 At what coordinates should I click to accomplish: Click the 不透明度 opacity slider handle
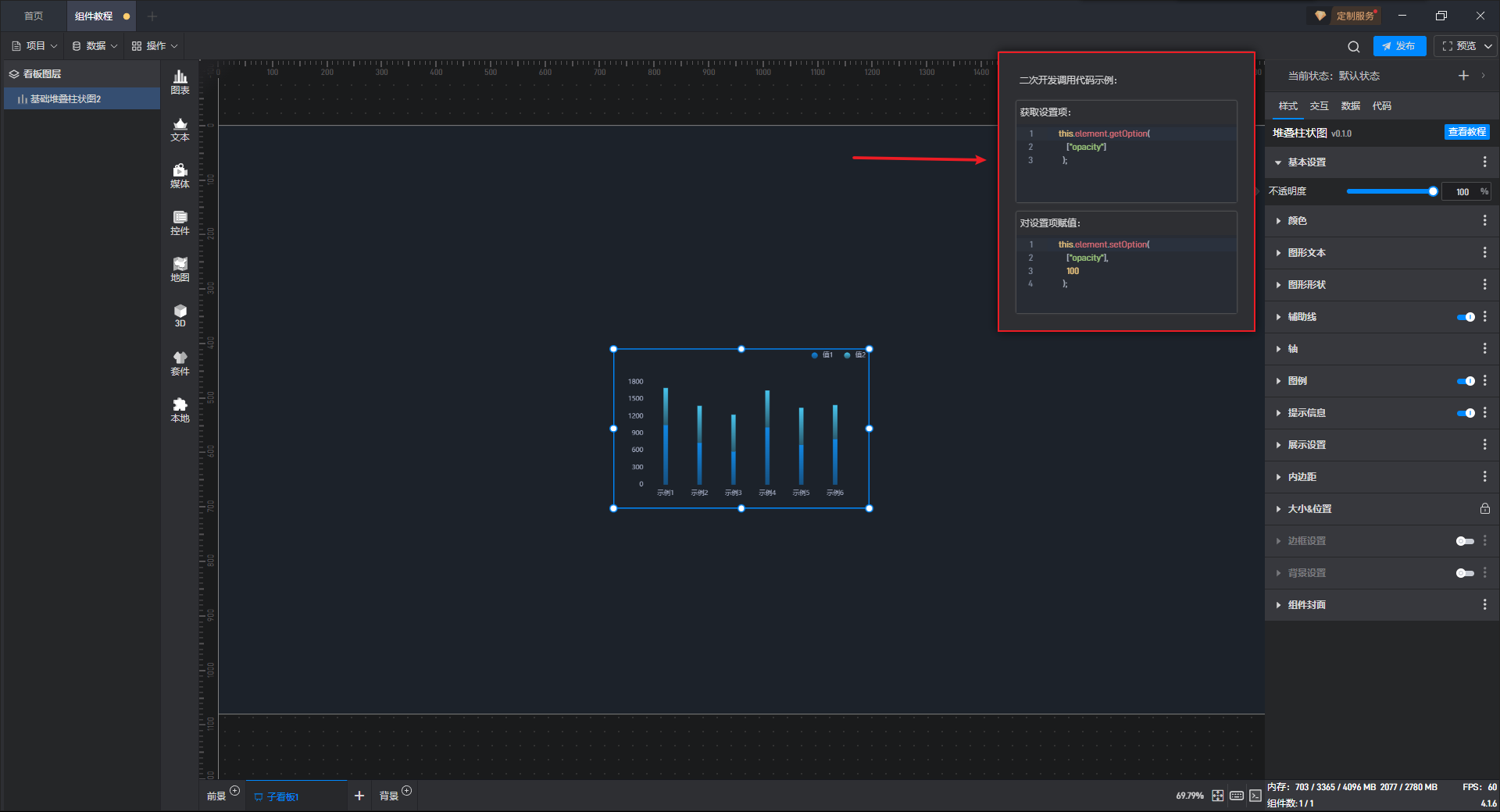point(1433,191)
